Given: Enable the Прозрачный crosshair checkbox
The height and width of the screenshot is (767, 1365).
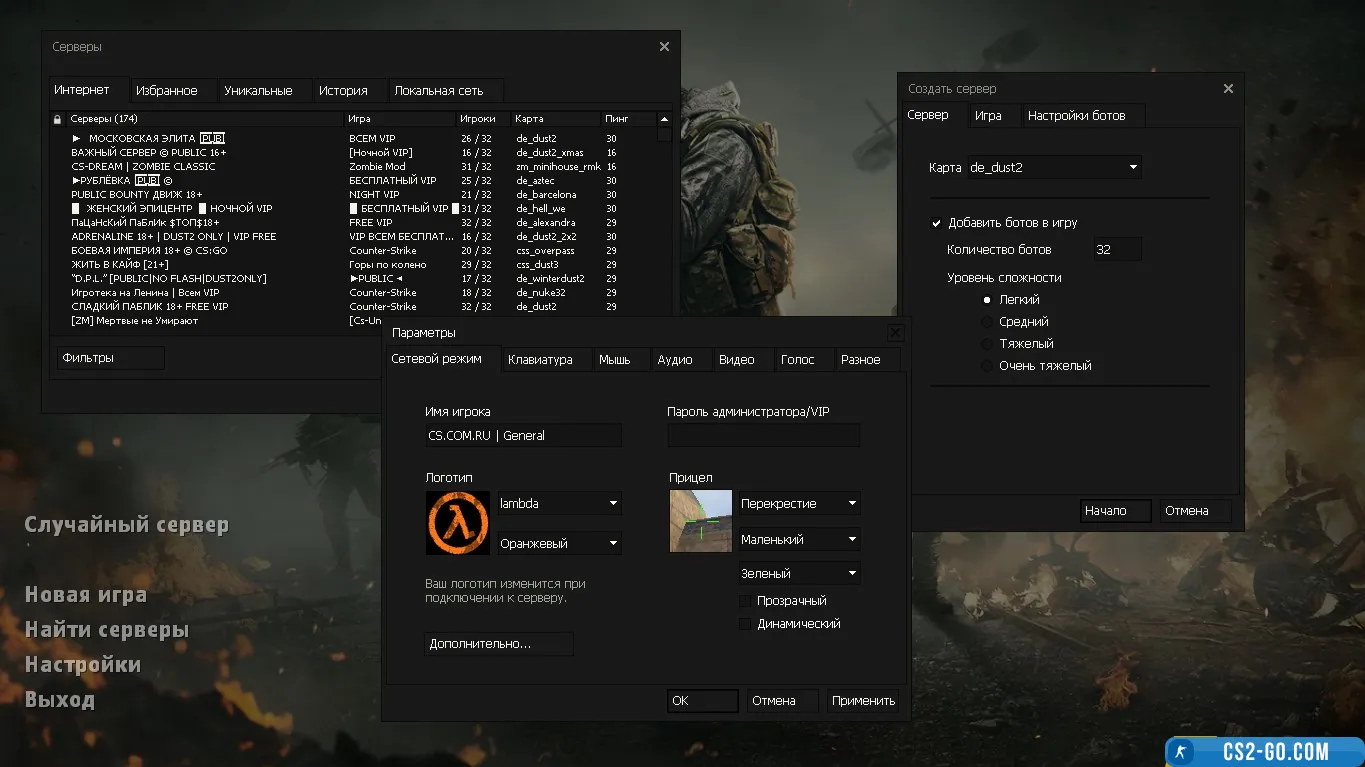Looking at the screenshot, I should point(745,601).
